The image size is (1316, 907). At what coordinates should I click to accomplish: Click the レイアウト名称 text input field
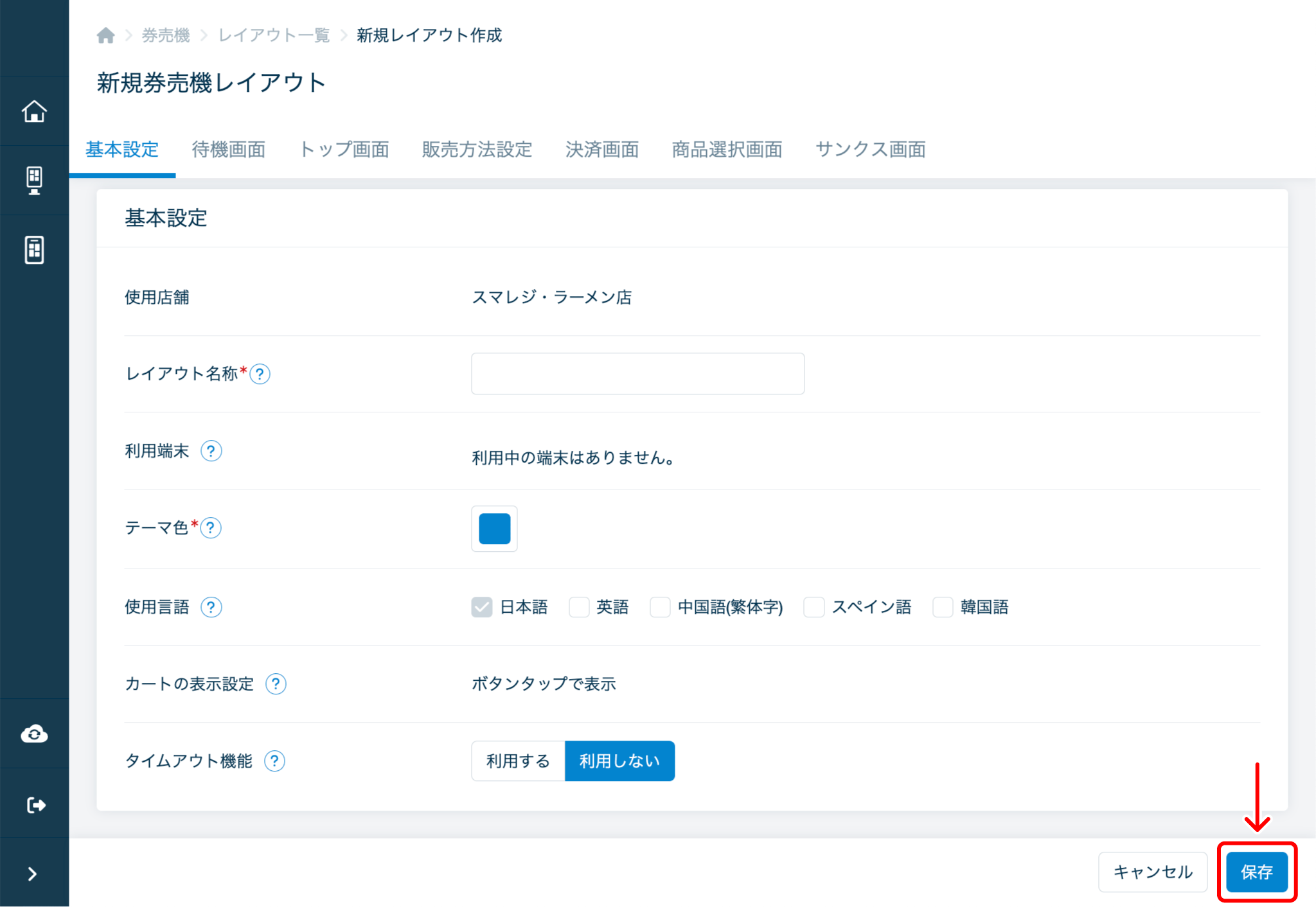(x=637, y=374)
